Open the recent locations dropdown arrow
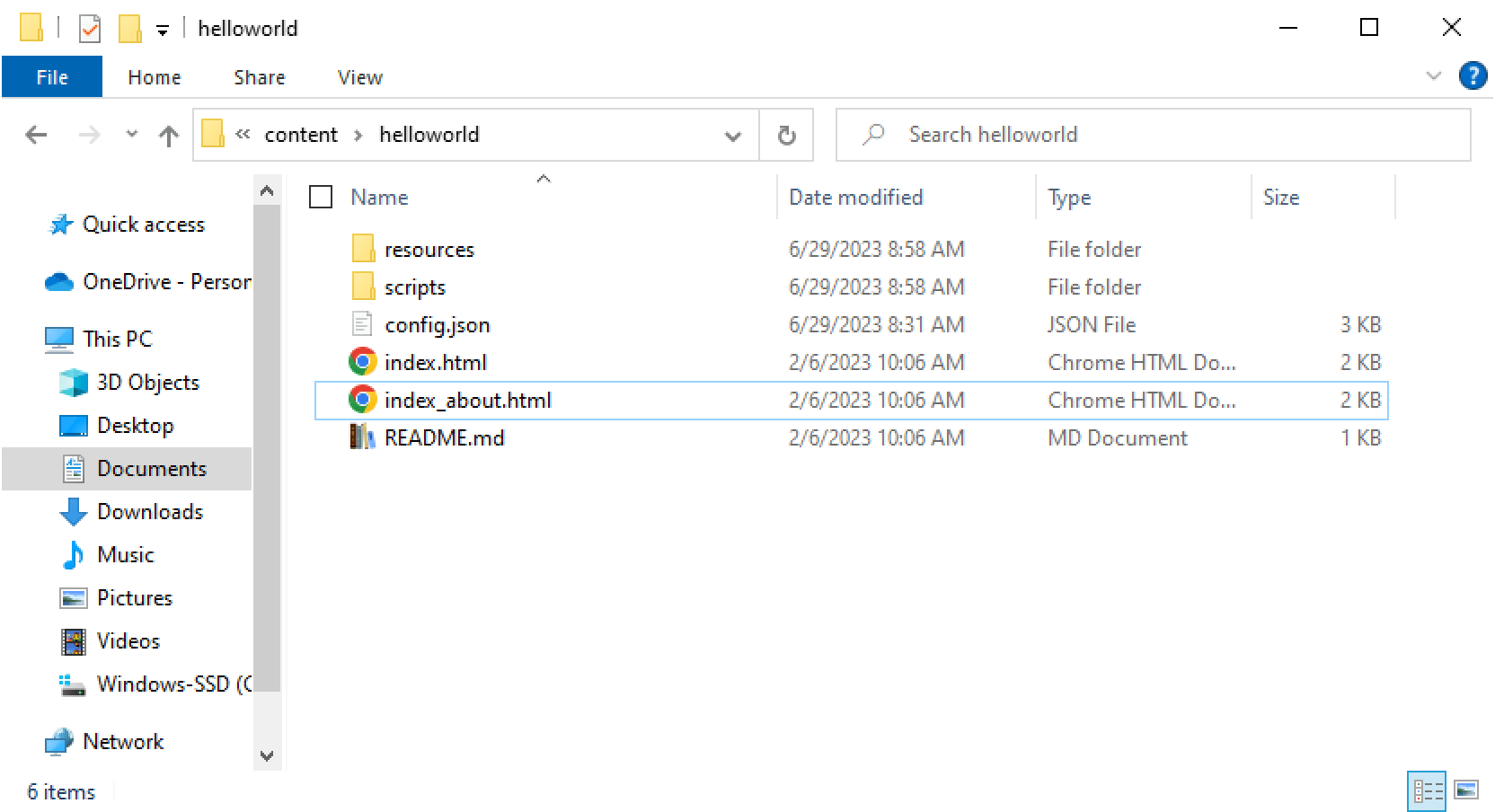The height and width of the screenshot is (812, 1495). coord(132,135)
